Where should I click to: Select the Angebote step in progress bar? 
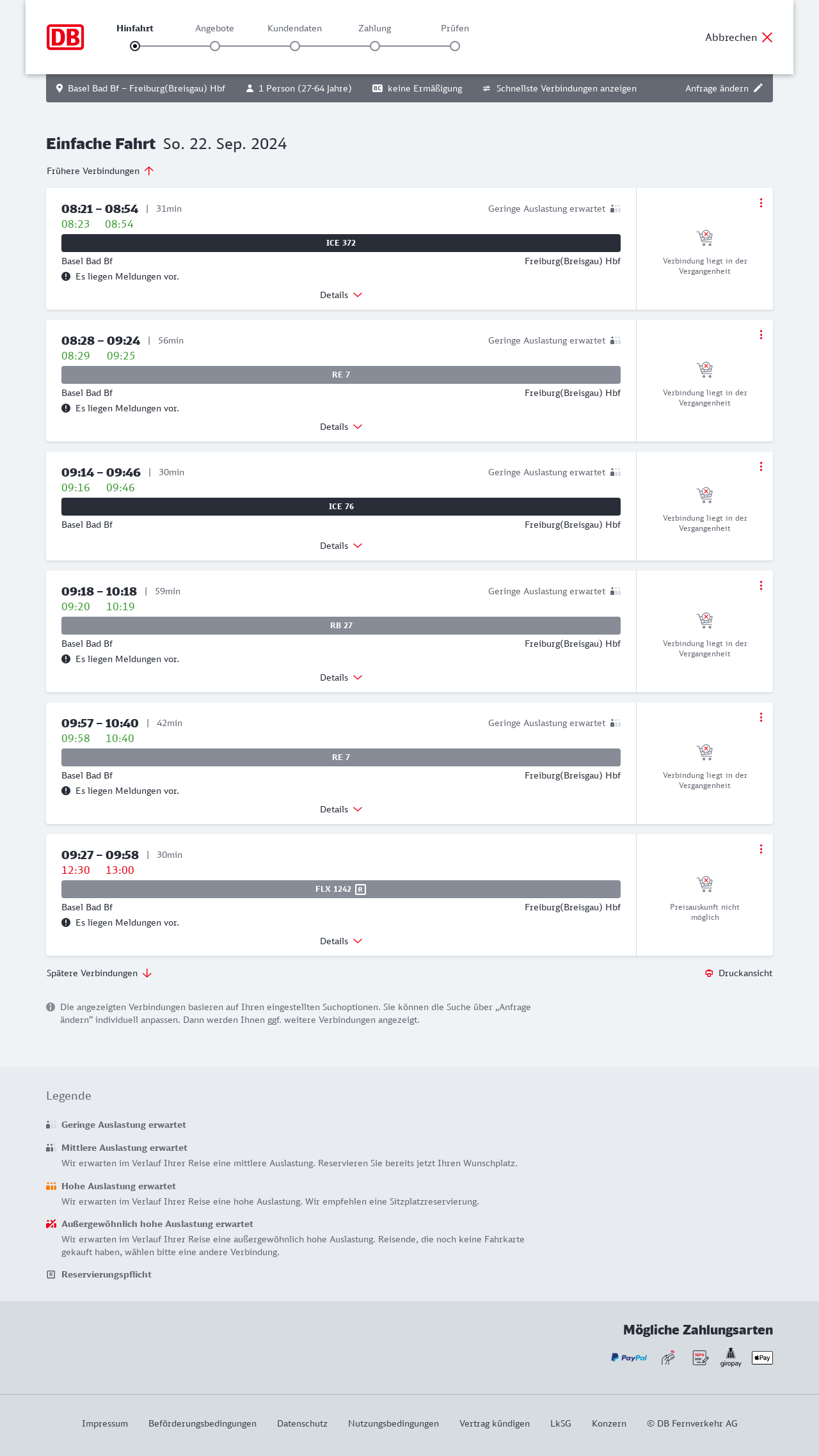tap(215, 46)
